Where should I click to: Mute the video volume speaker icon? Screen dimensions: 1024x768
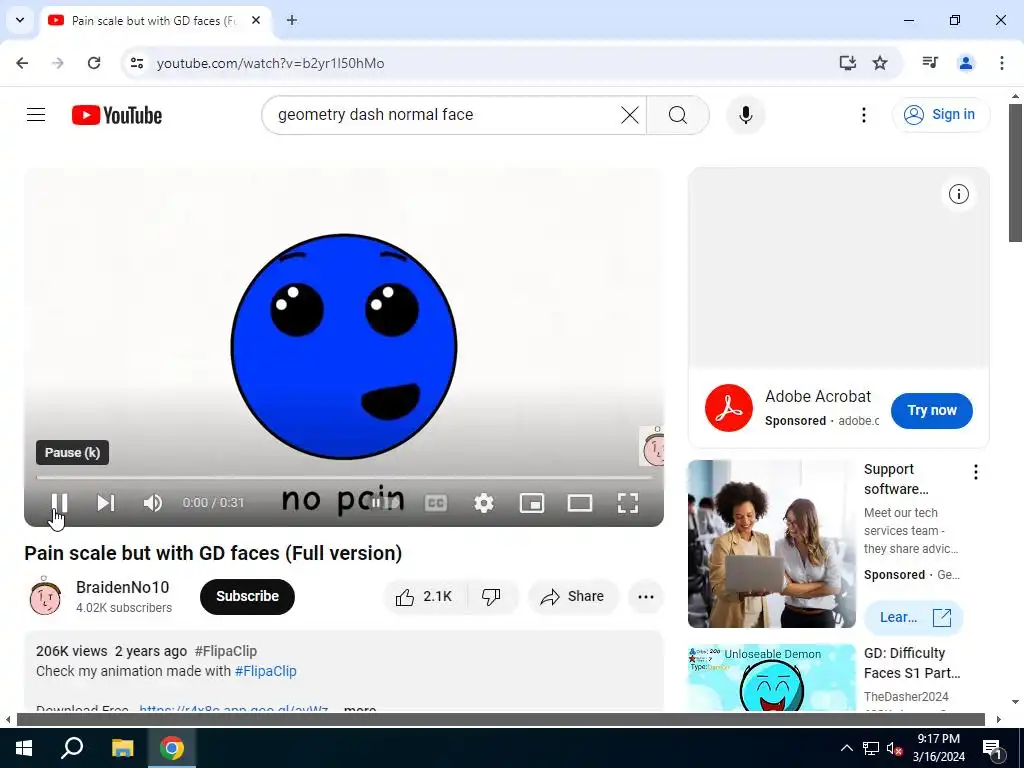(x=153, y=503)
